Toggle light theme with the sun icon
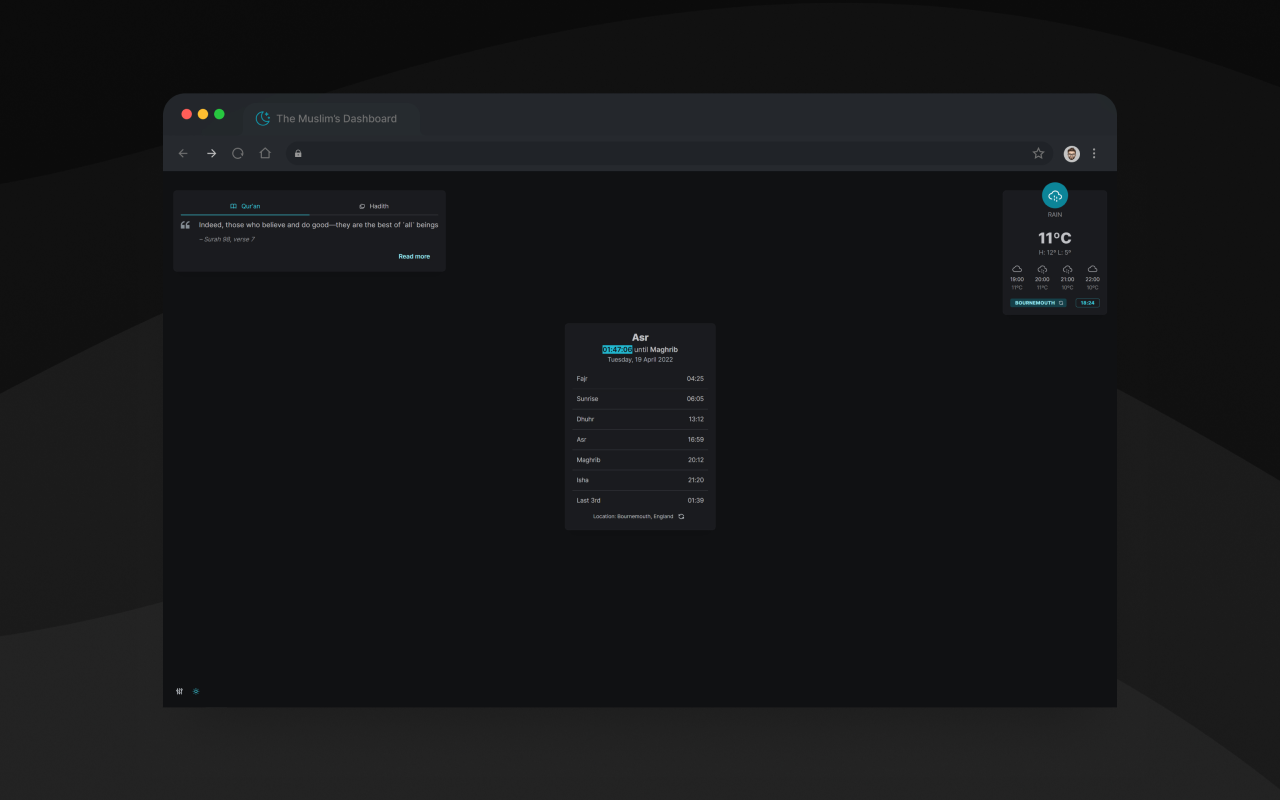 pos(196,691)
